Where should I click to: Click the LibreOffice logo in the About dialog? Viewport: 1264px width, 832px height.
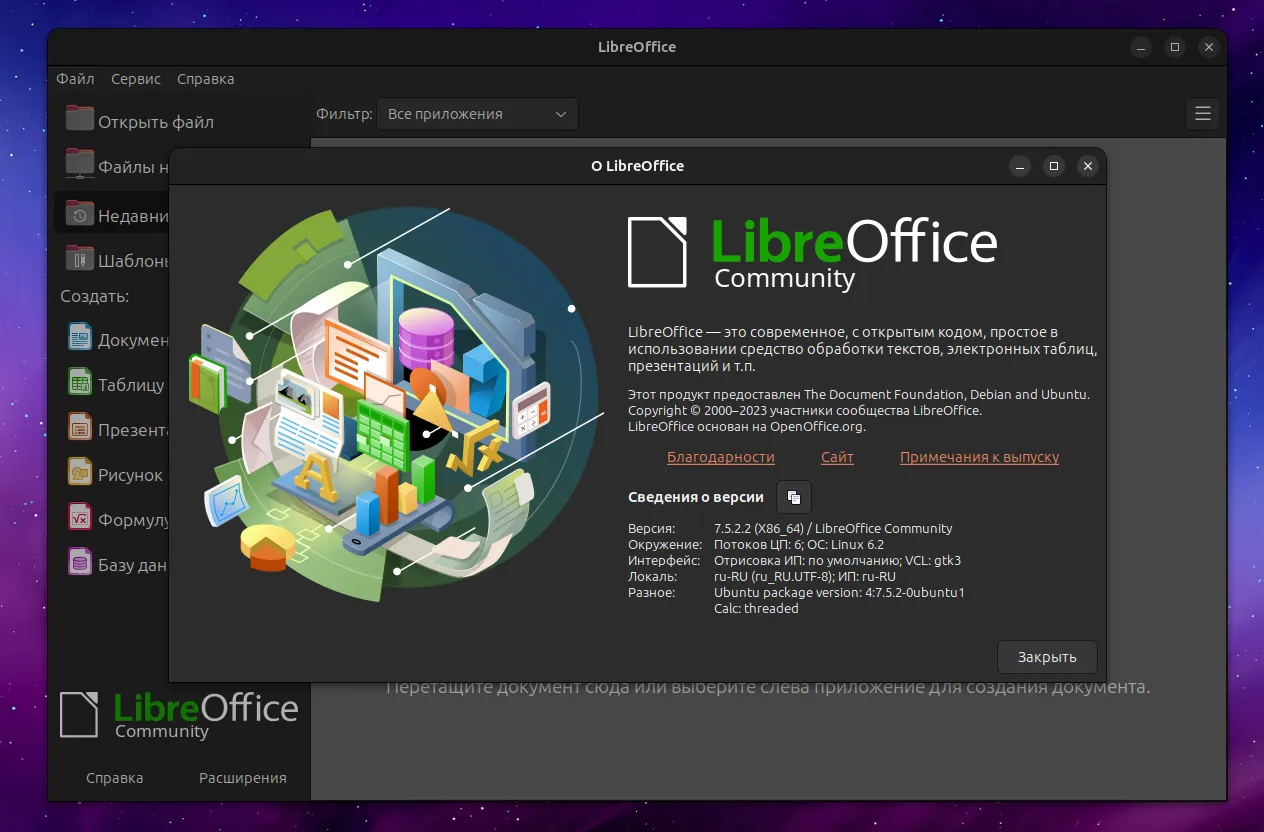click(812, 252)
